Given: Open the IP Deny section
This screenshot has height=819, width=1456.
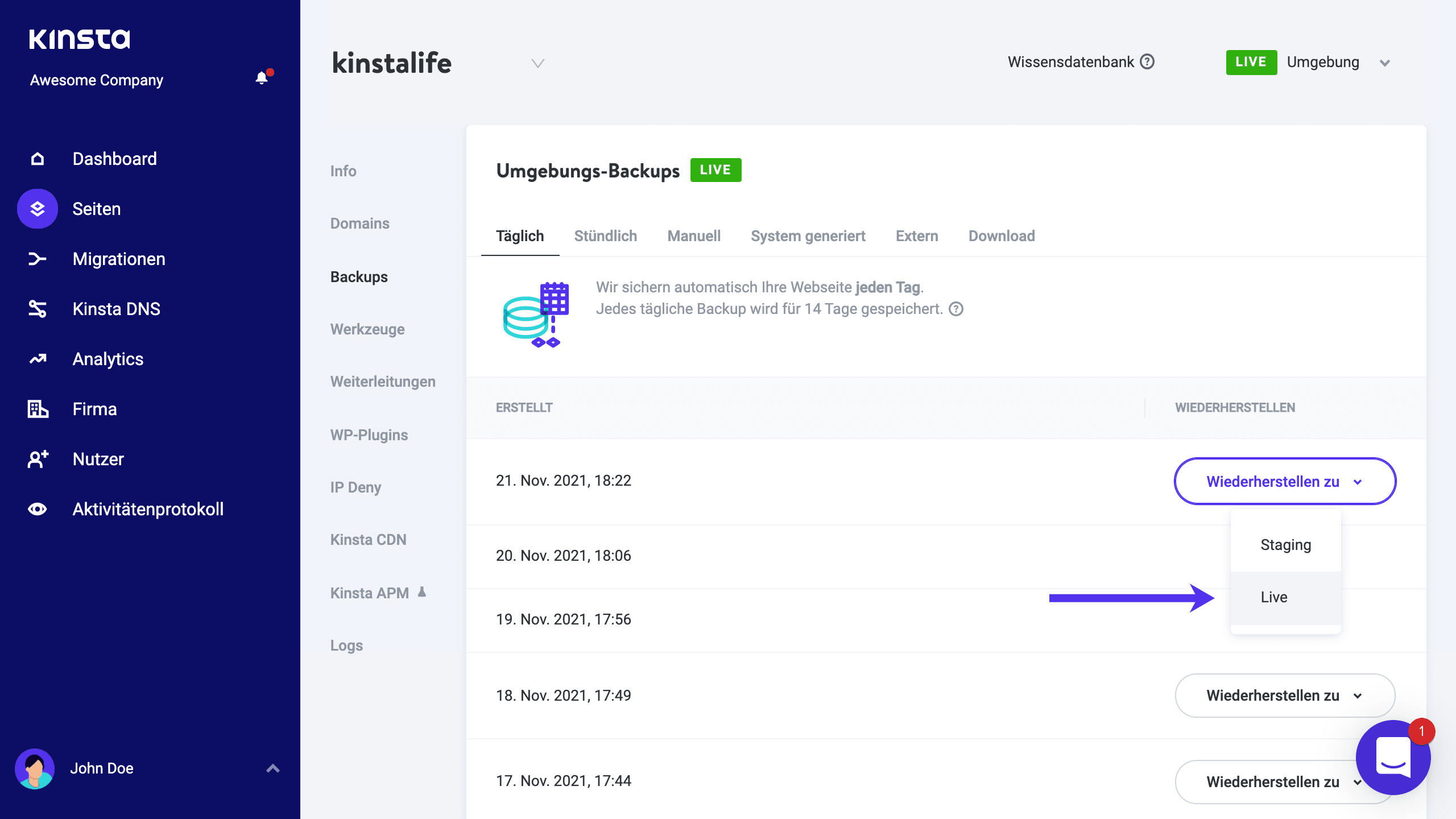Looking at the screenshot, I should point(355,487).
